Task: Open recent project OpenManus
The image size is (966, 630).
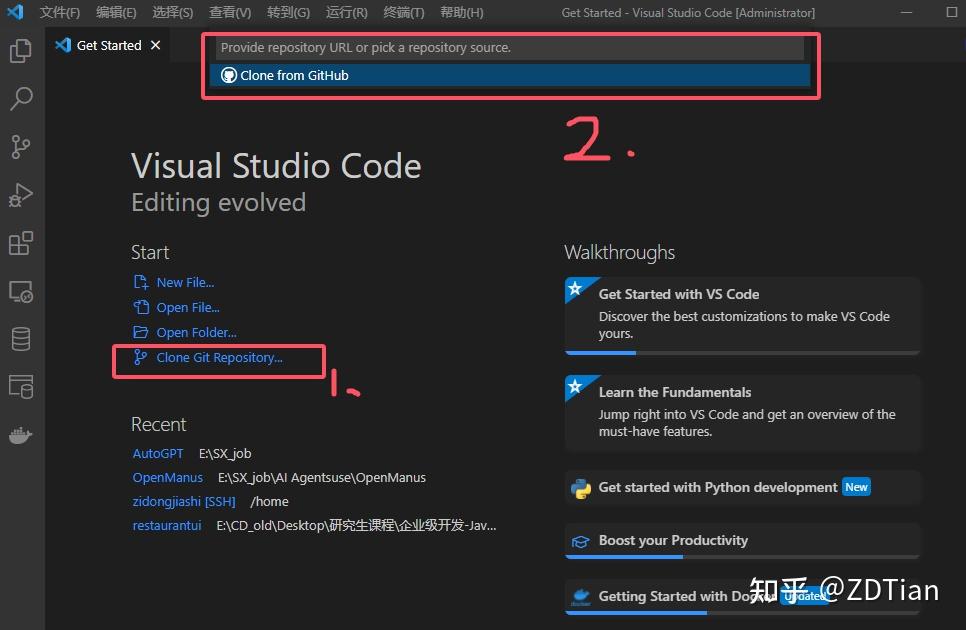Action: tap(168, 477)
